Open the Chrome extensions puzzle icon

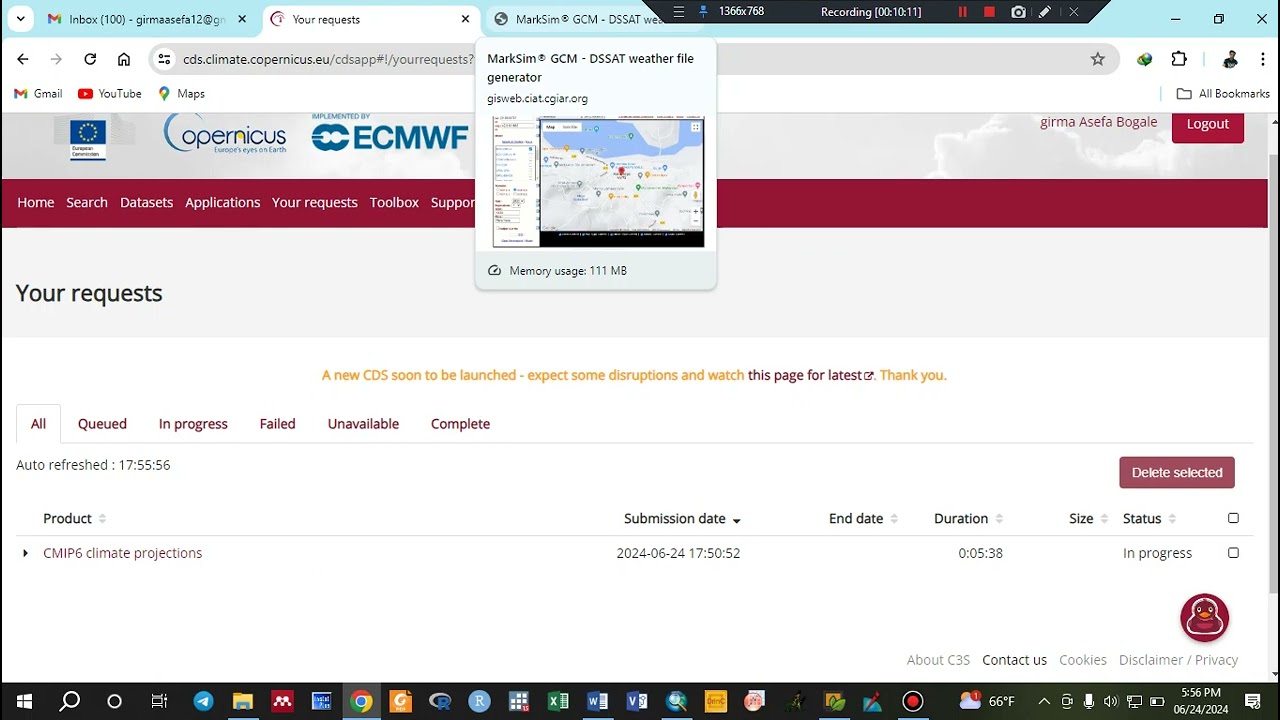tap(1179, 59)
